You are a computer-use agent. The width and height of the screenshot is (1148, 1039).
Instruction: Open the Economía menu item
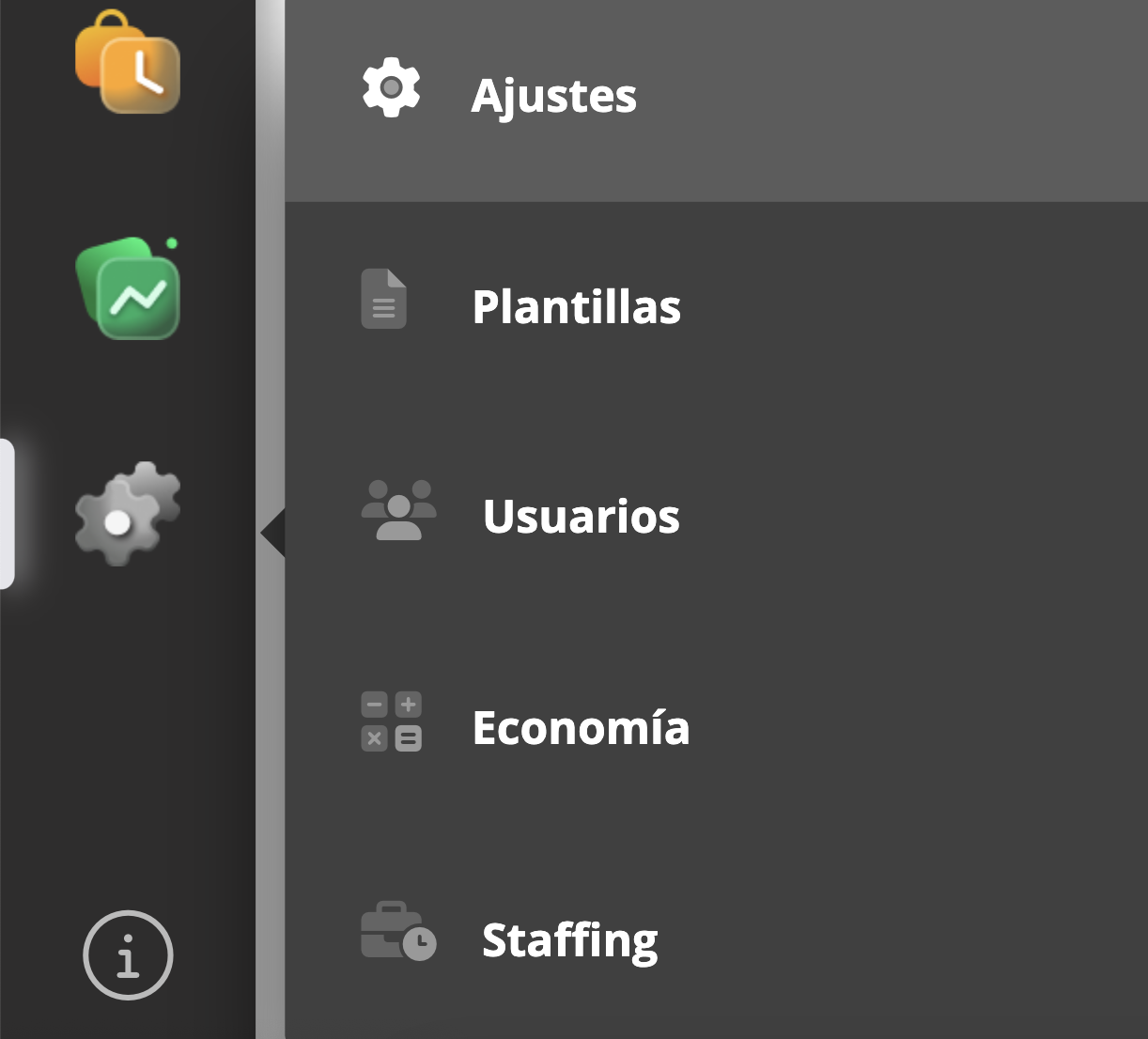tap(581, 728)
